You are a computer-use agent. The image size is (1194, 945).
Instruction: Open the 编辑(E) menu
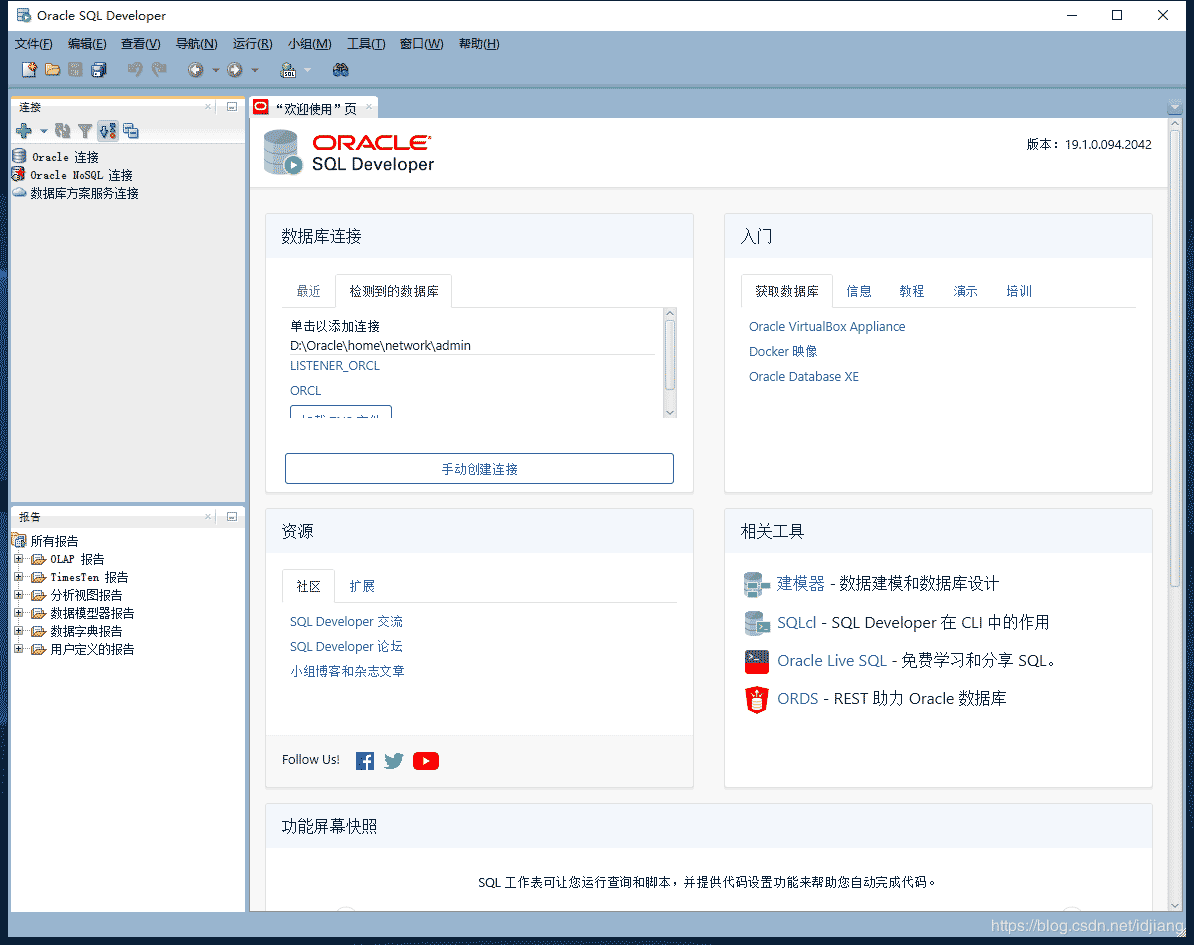click(x=87, y=44)
